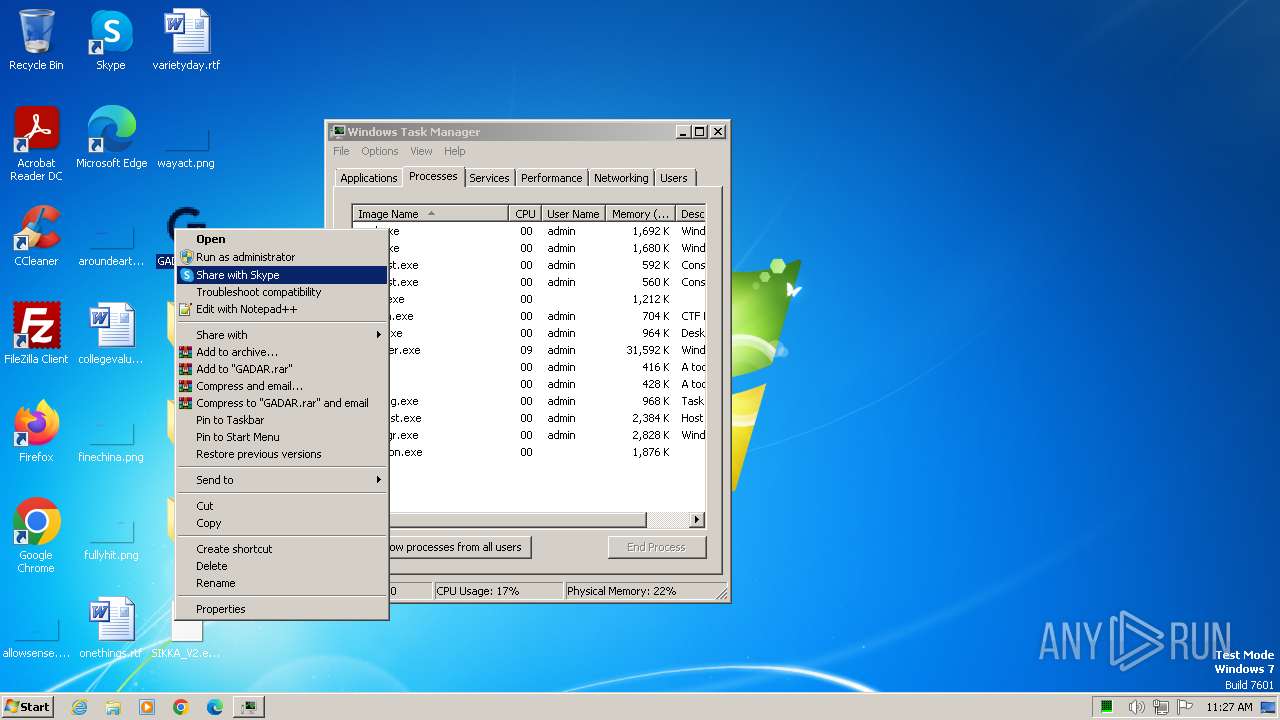Choose Cut in the context menu
1280x720 pixels.
pos(282,506)
